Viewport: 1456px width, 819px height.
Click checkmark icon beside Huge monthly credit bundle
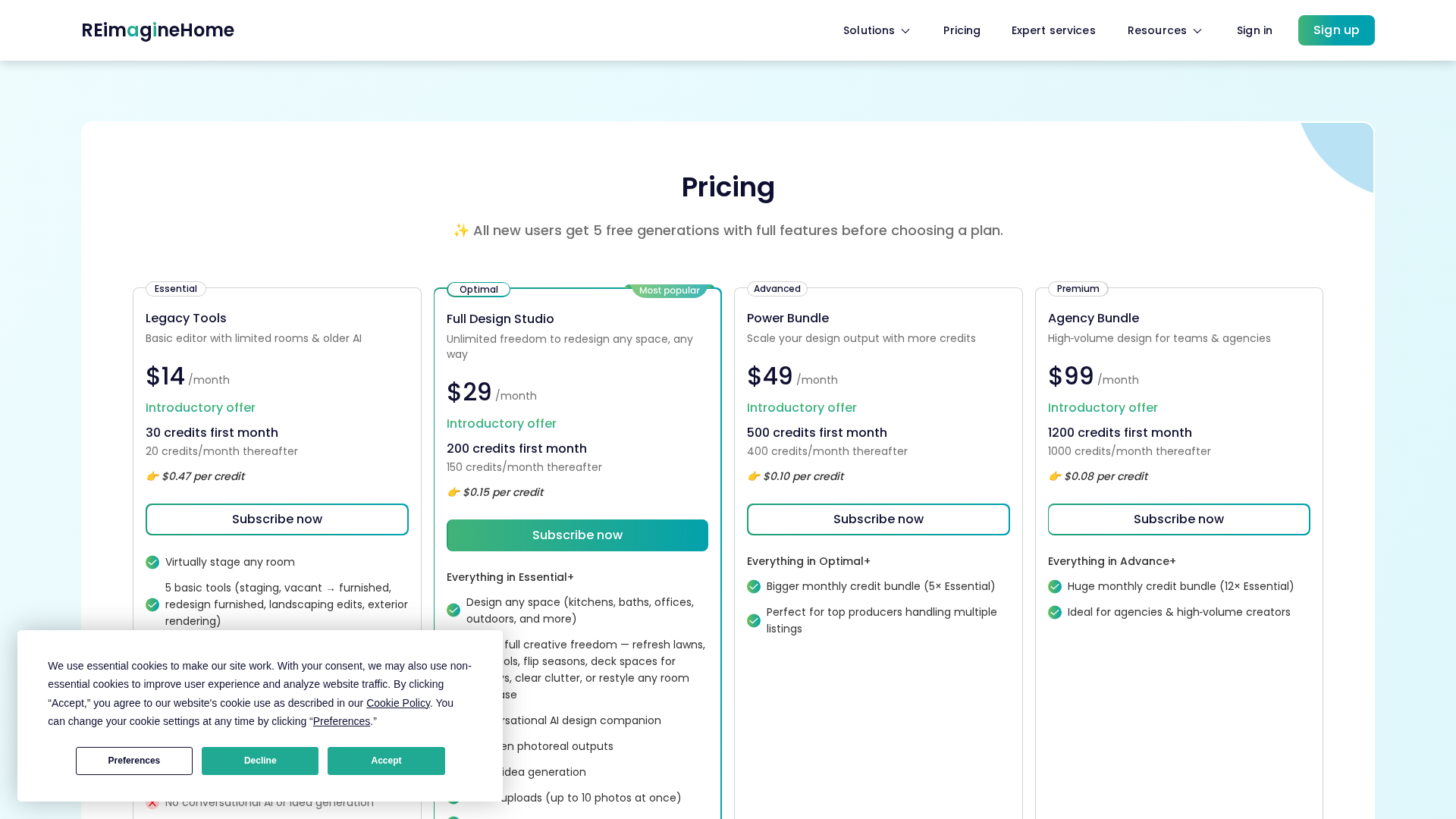1055,586
